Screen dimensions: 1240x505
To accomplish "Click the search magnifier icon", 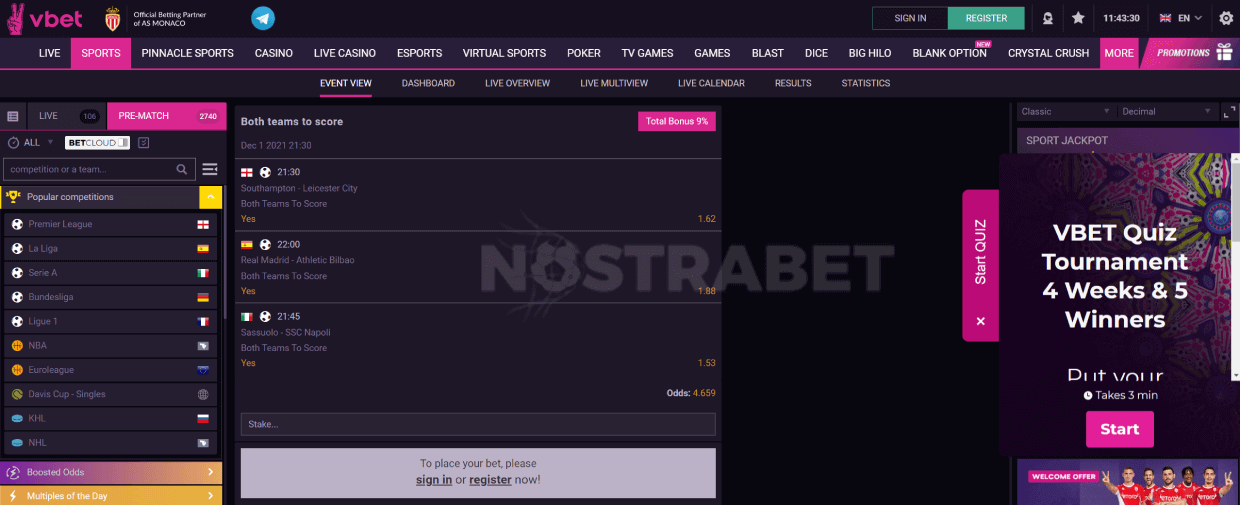I will coord(182,169).
